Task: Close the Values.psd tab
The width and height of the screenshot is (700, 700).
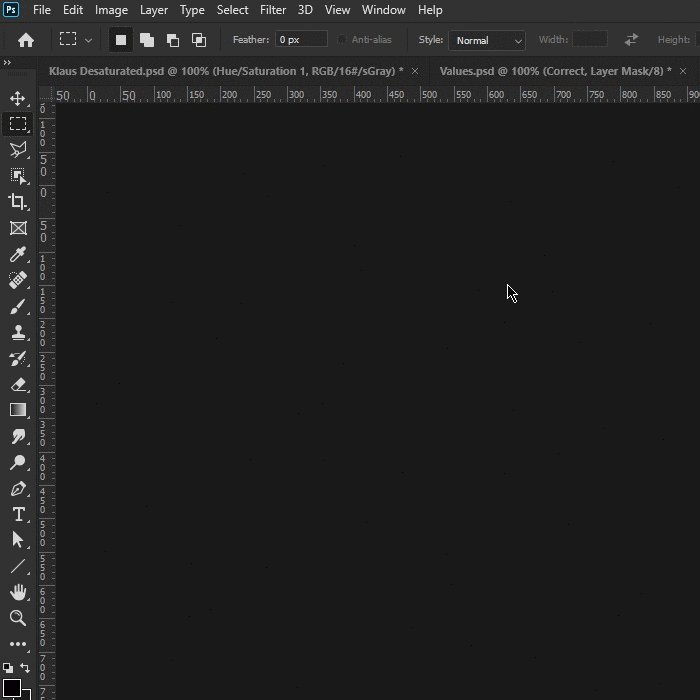Action: (683, 71)
